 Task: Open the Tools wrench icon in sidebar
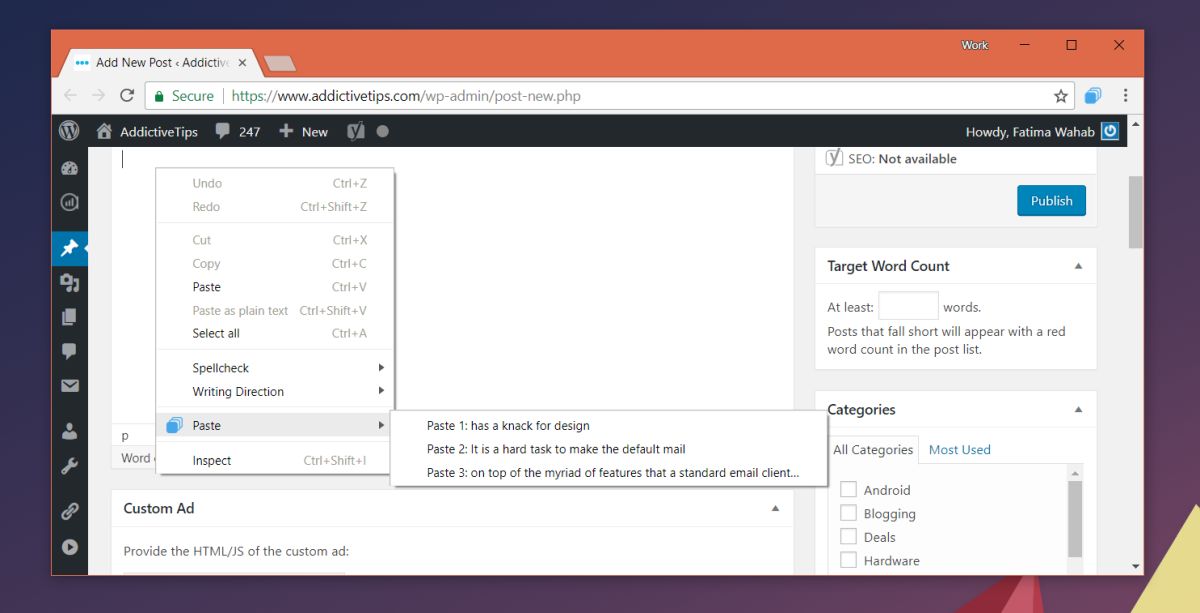(x=69, y=465)
